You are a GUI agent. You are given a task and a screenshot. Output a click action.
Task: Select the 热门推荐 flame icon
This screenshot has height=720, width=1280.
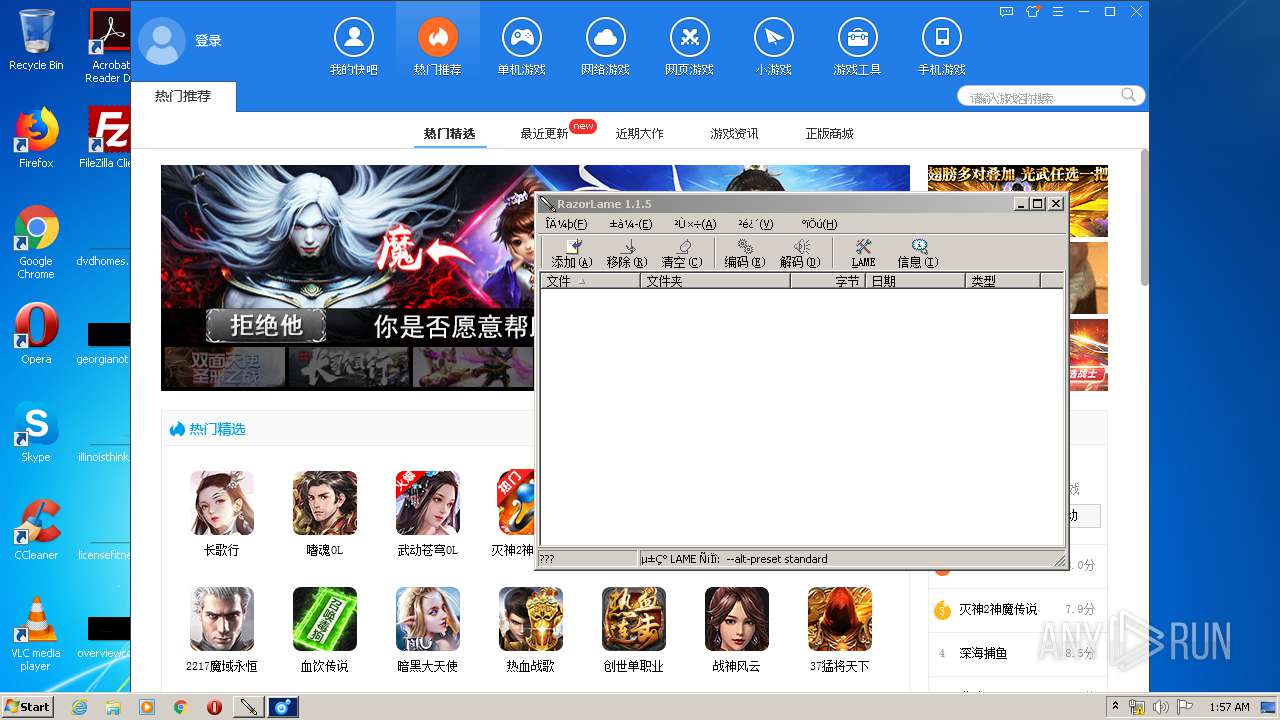click(437, 38)
